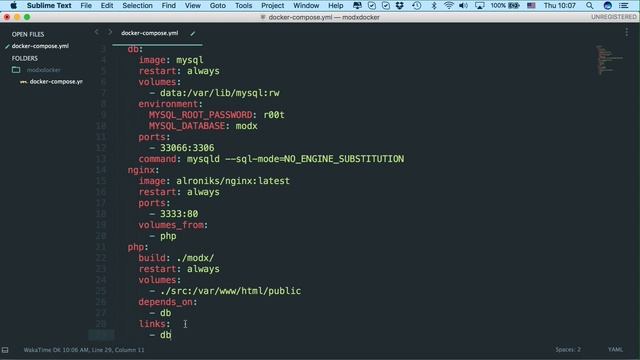Click the MYSQL_DATABASE key
The image size is (640, 360).
[x=187, y=126]
